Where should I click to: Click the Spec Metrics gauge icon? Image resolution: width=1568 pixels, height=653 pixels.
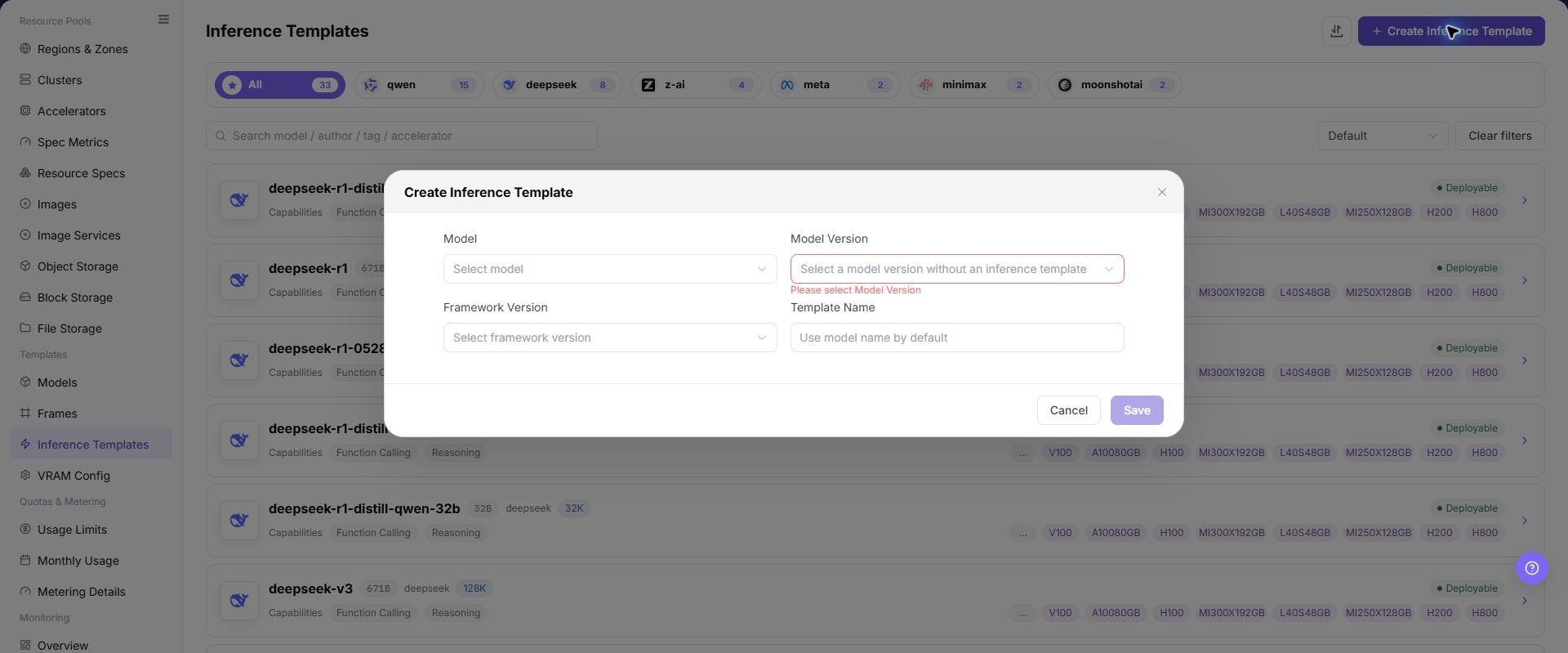pyautogui.click(x=25, y=141)
